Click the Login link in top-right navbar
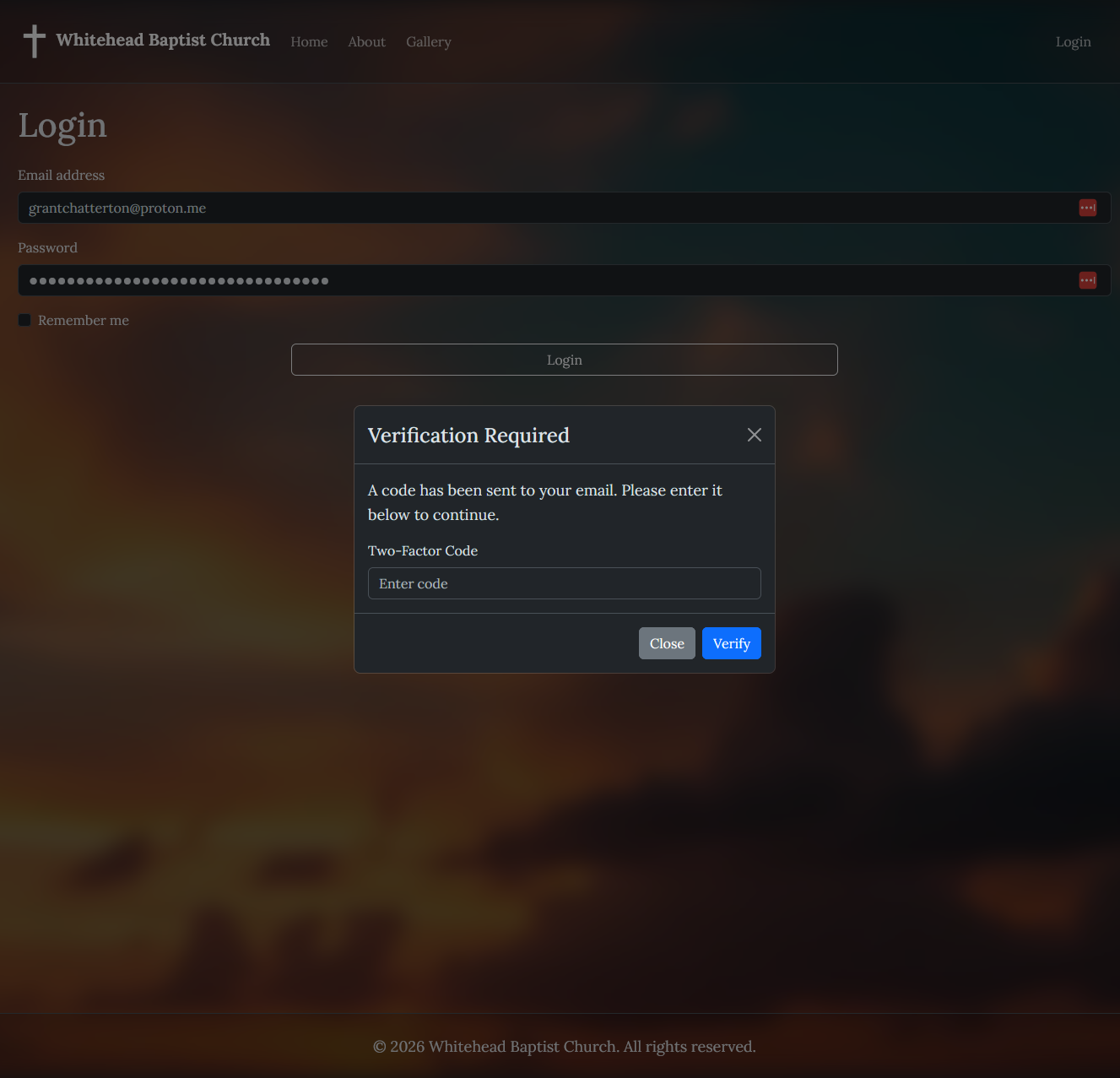 [1073, 41]
